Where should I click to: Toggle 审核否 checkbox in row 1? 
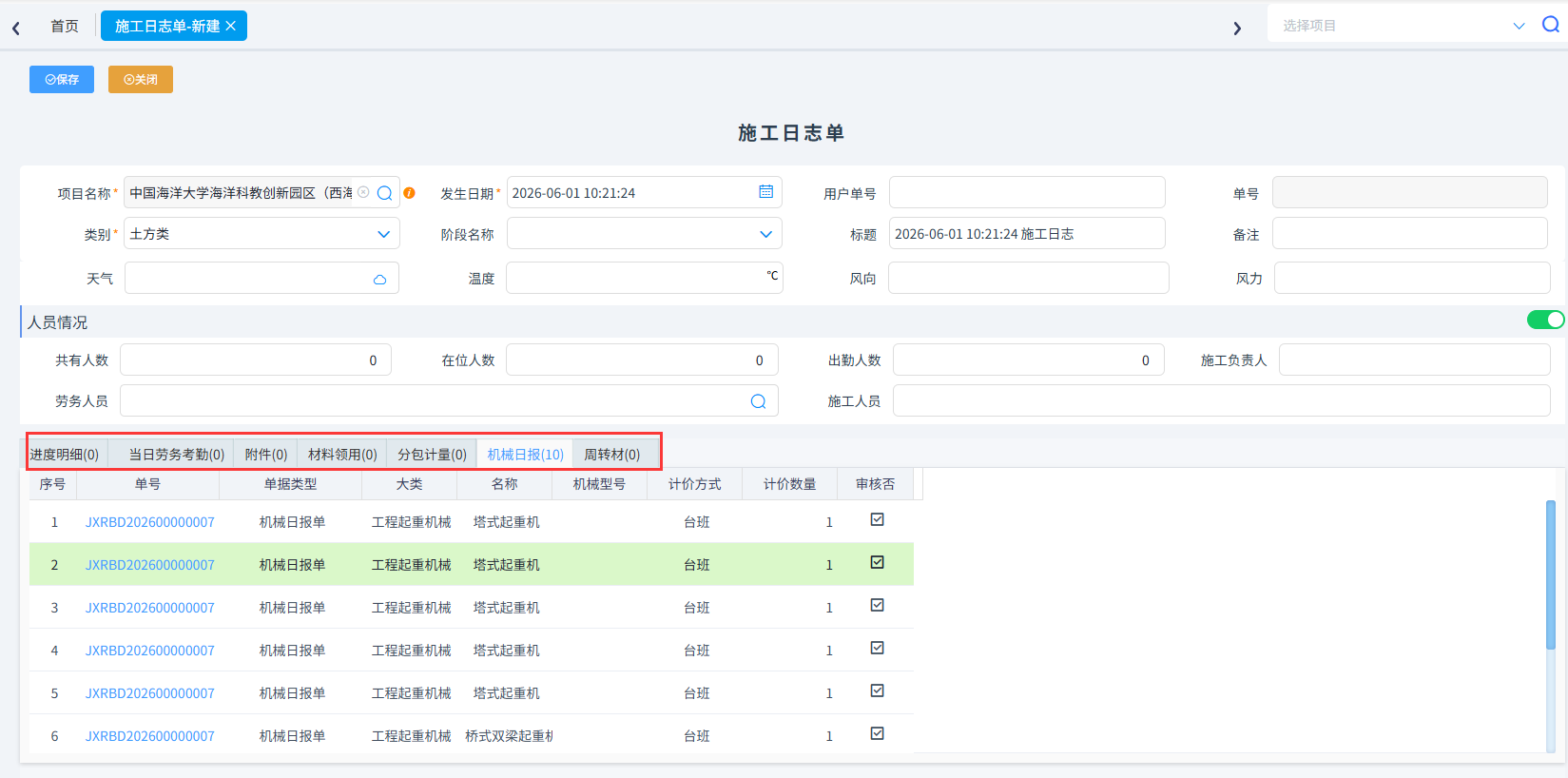[x=878, y=519]
